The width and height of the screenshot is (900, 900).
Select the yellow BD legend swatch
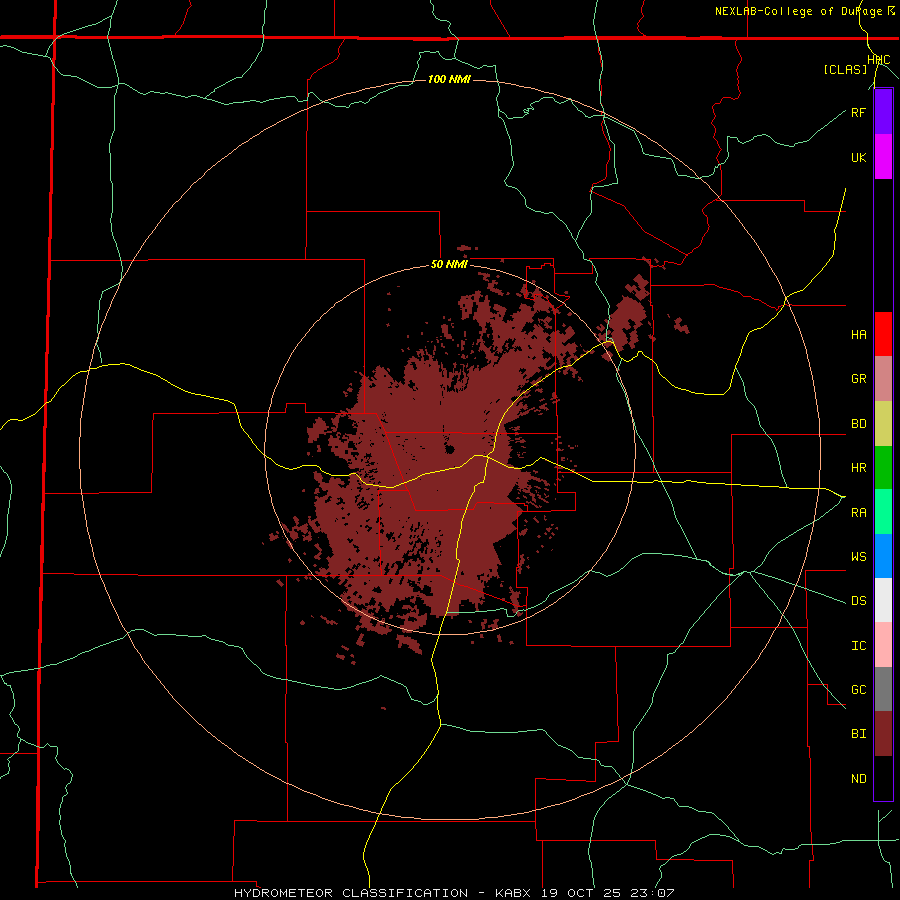click(x=883, y=424)
